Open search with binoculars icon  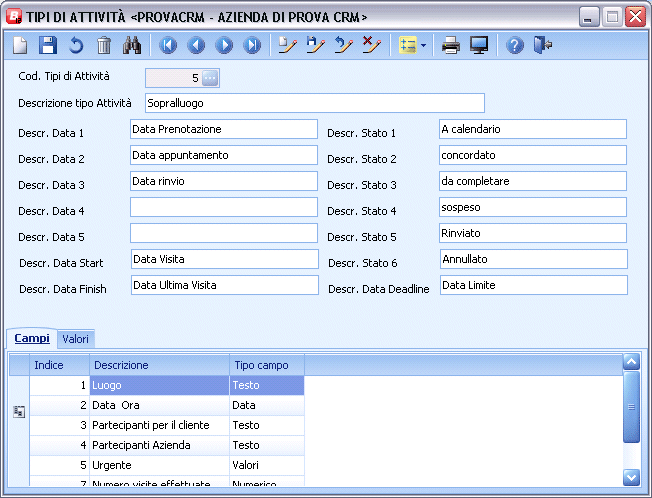click(x=132, y=45)
